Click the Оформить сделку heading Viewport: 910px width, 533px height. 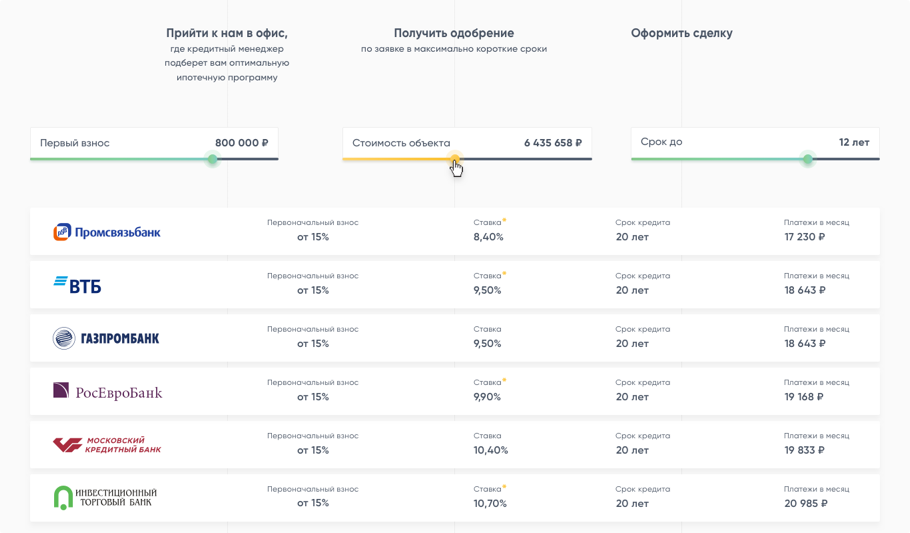click(x=681, y=33)
